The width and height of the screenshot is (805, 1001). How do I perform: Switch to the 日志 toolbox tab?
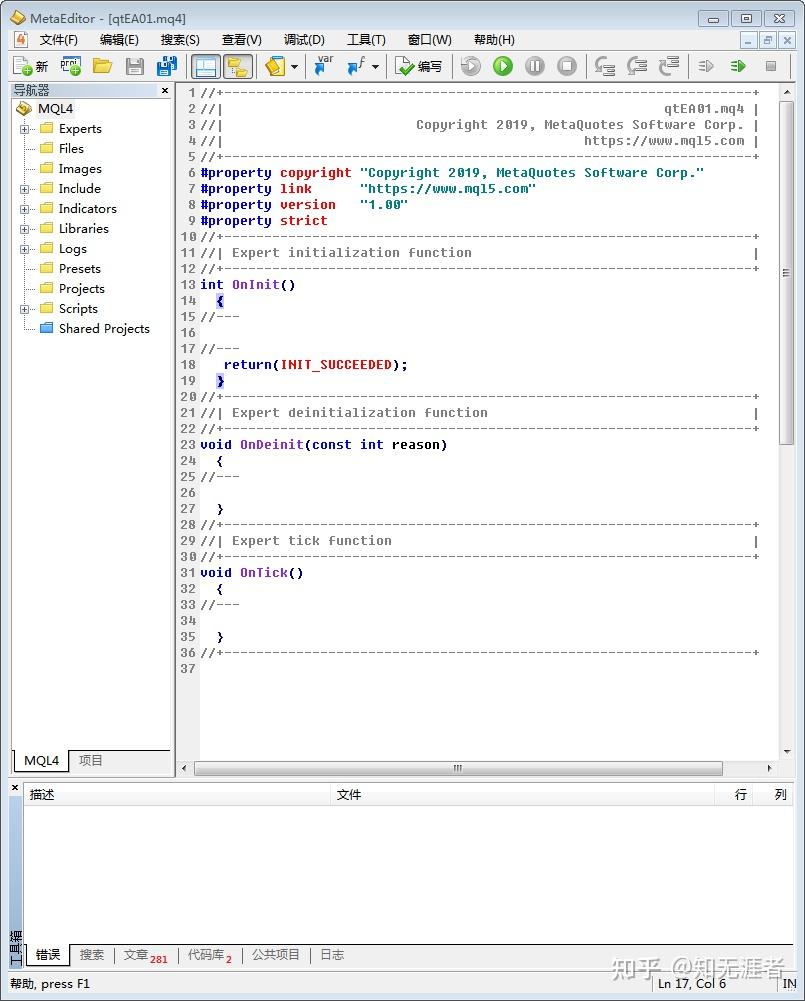(332, 954)
